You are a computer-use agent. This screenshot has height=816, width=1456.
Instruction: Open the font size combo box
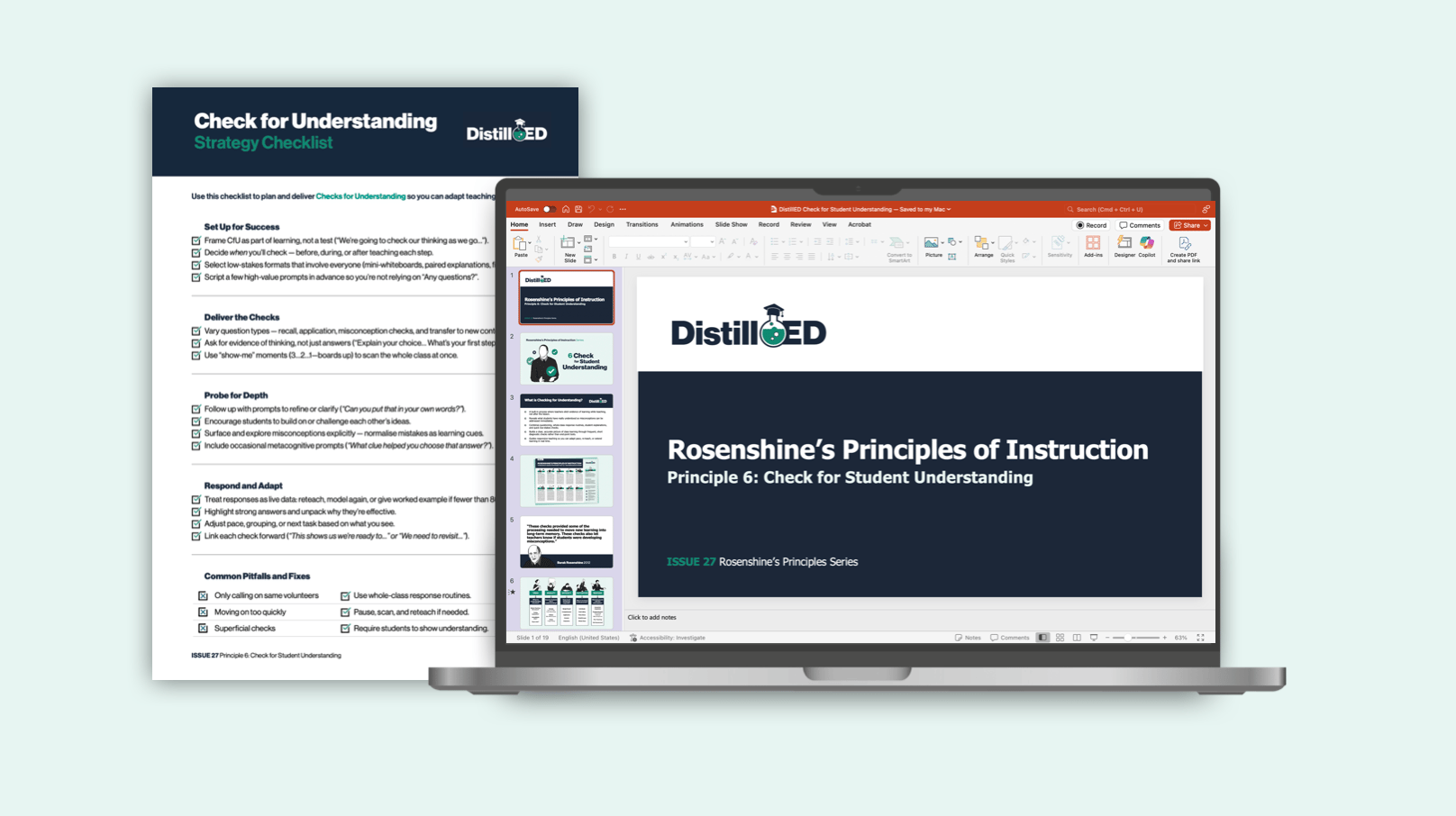click(703, 241)
